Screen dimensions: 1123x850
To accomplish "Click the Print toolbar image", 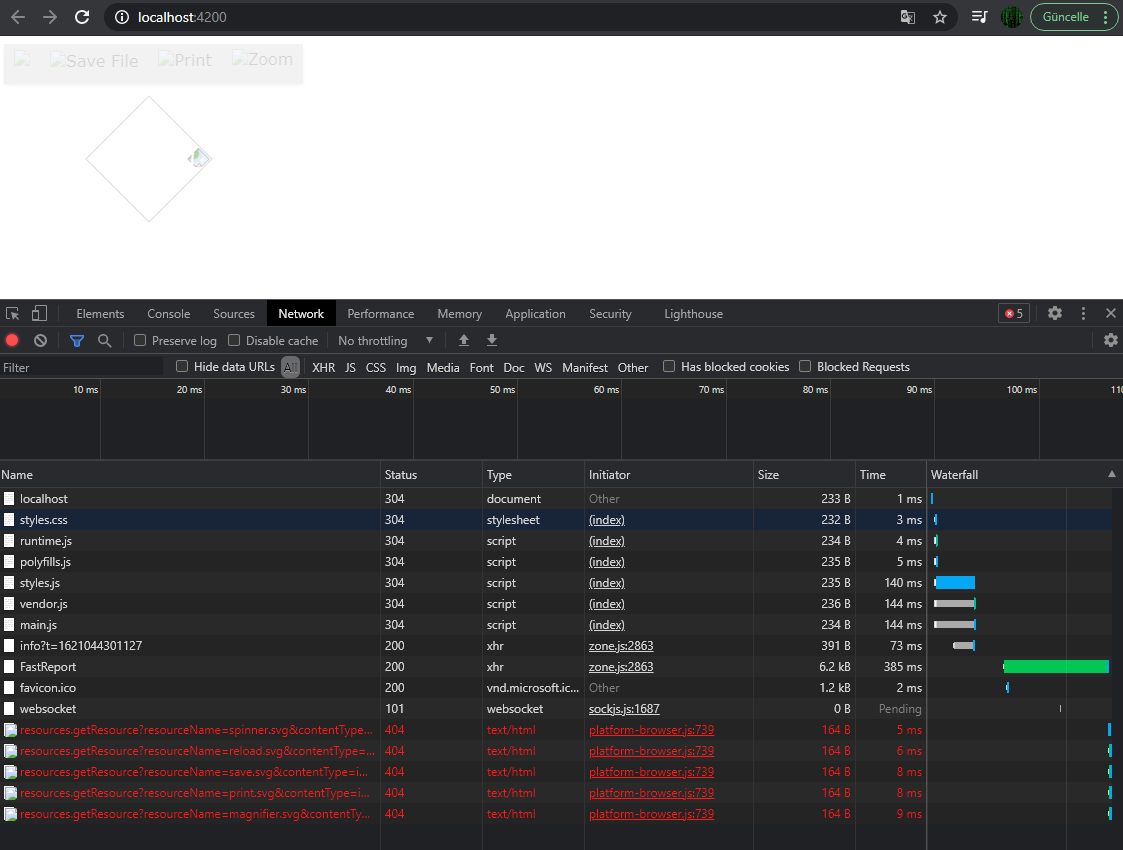I will point(185,60).
